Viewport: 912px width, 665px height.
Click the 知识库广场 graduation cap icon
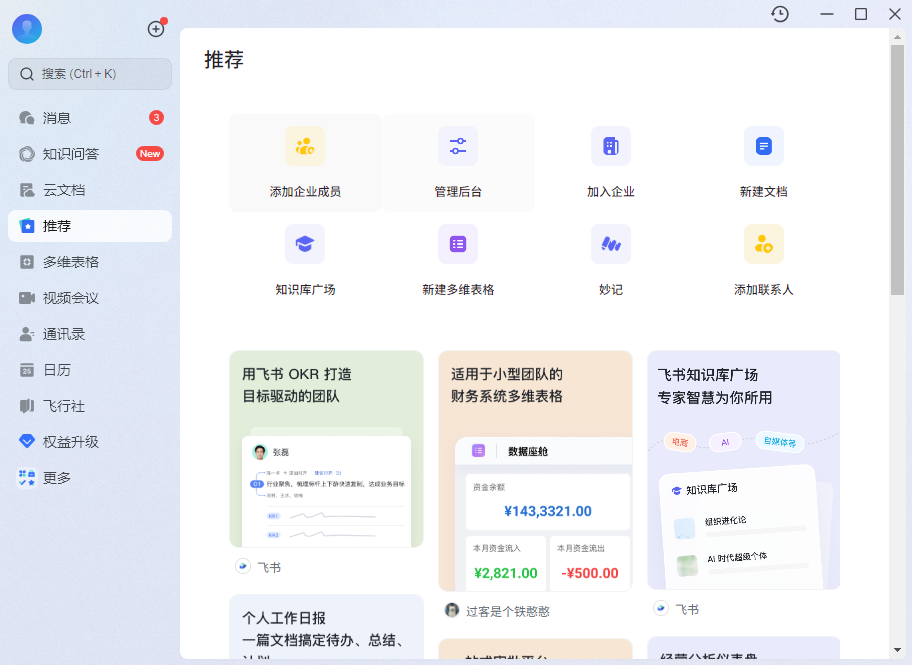tap(305, 244)
